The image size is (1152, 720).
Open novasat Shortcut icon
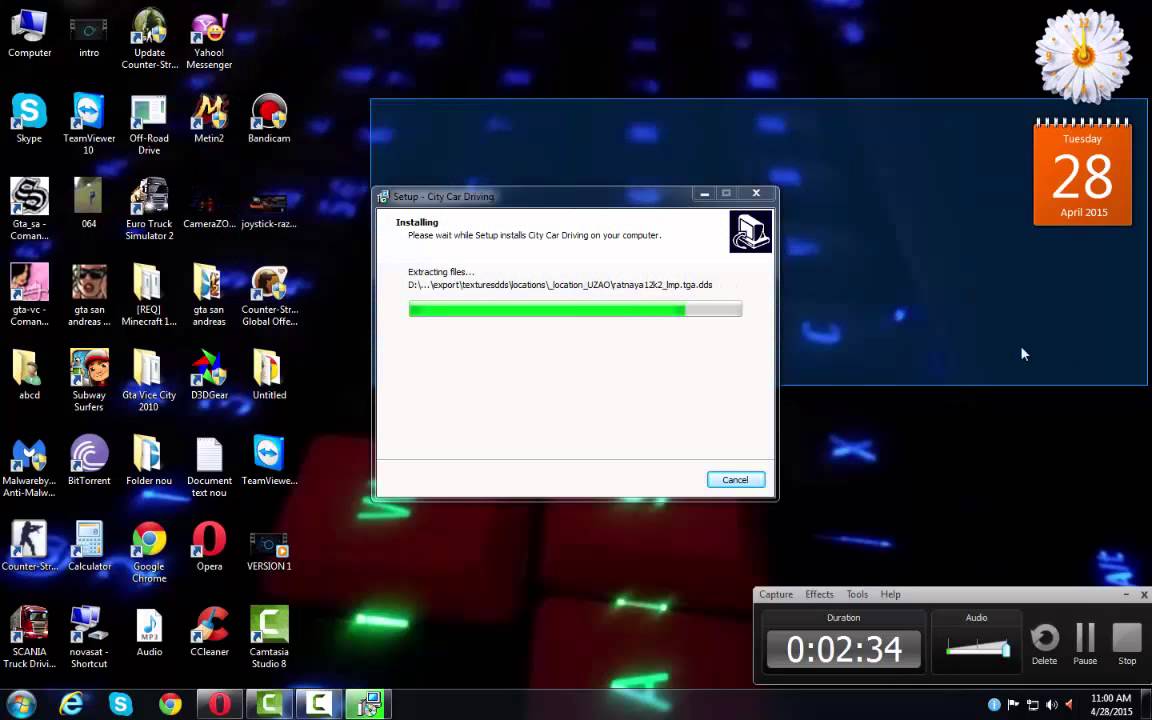[89, 637]
